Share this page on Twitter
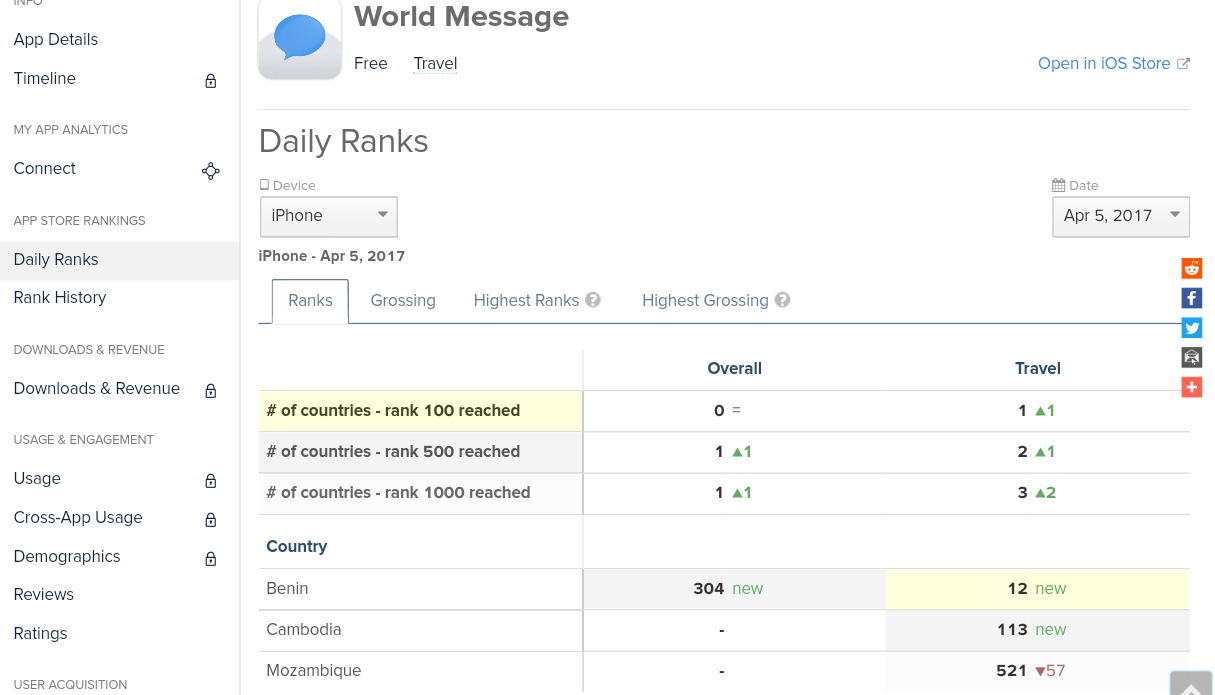Screen dimensions: 1215x695 tap(1191, 327)
